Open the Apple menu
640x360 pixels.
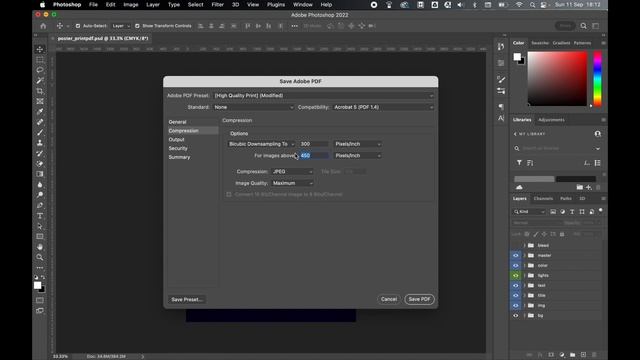pos(42,4)
